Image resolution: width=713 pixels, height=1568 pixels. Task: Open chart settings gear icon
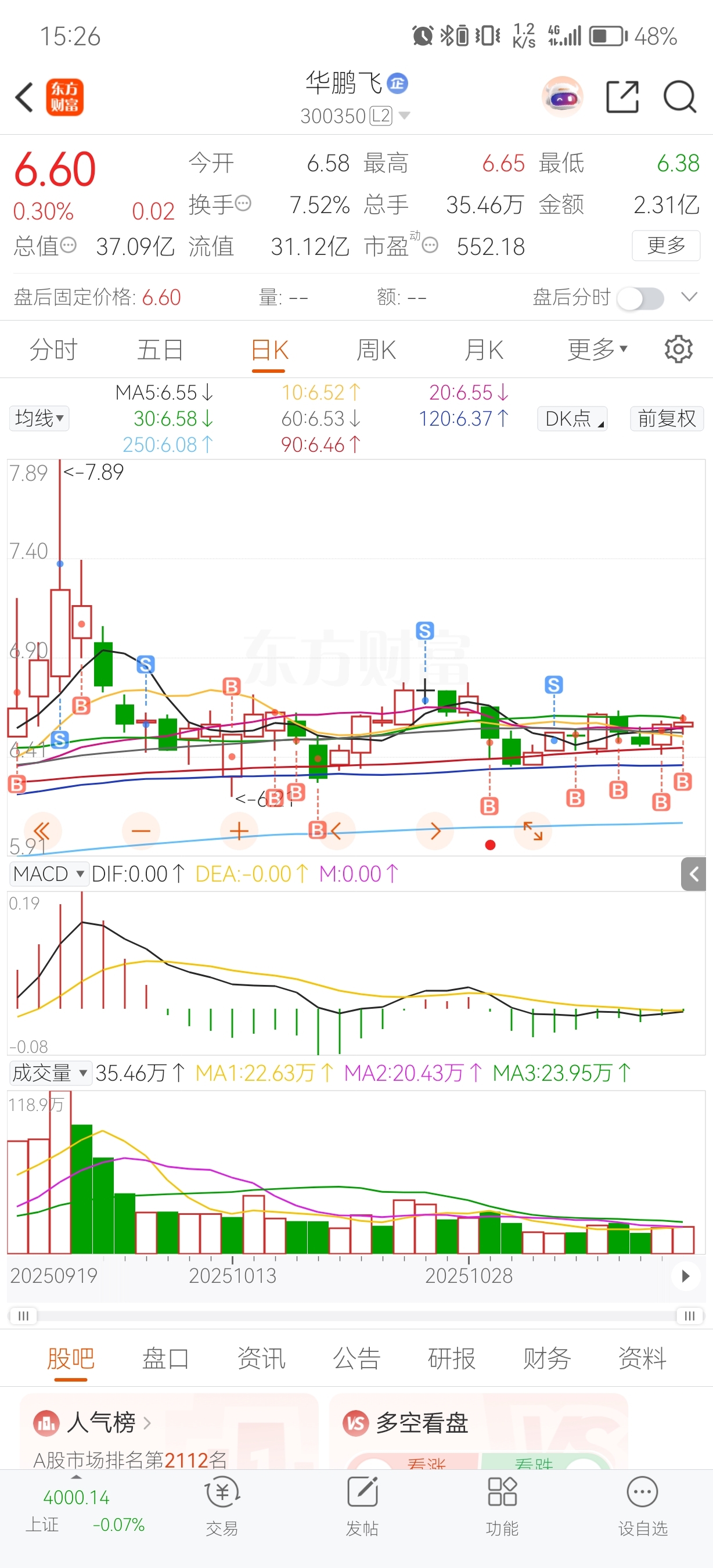[x=678, y=350]
